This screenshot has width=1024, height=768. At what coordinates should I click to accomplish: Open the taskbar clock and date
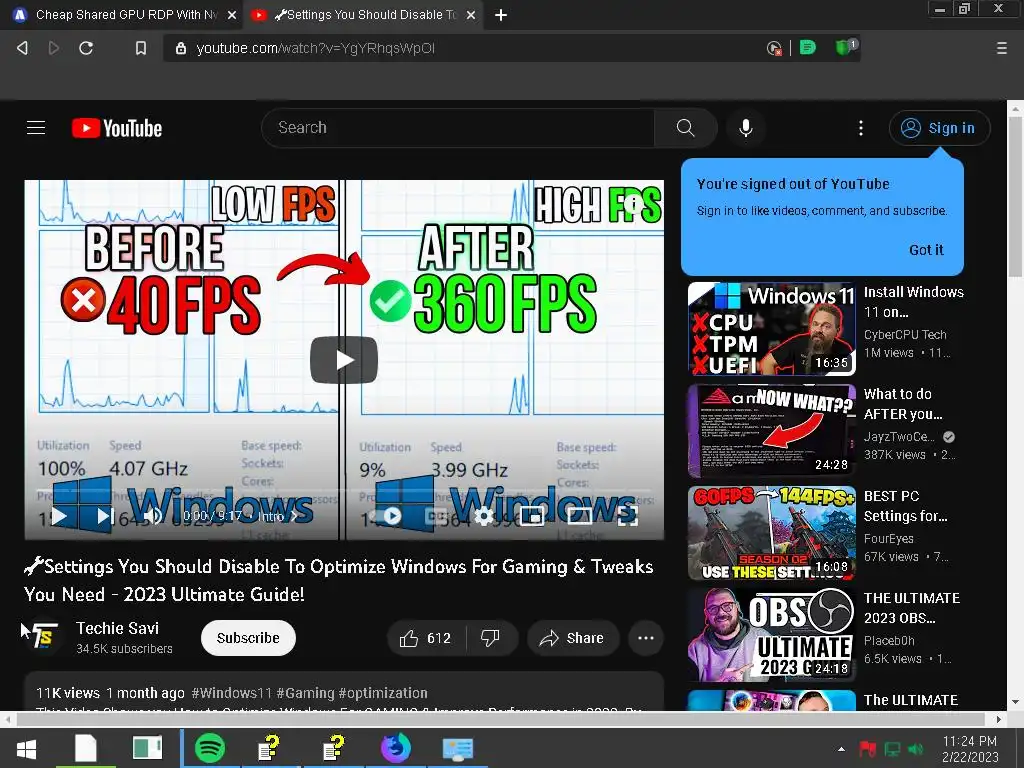click(x=970, y=749)
